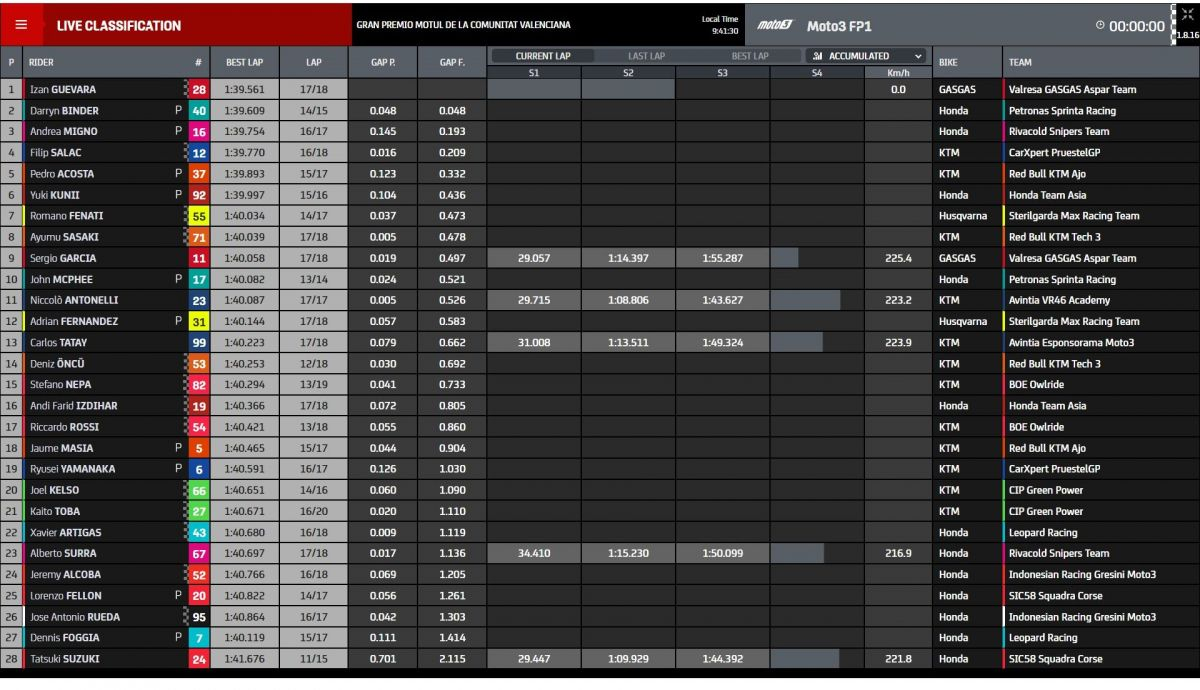Click Kaito TOBA's lap count 16/20
The image size is (1200, 690).
tap(313, 511)
